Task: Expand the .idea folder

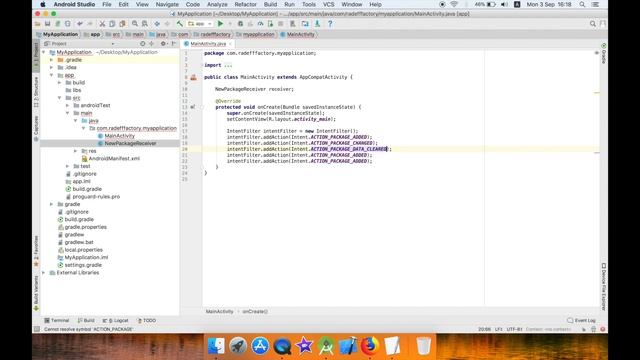Action: 51,67
